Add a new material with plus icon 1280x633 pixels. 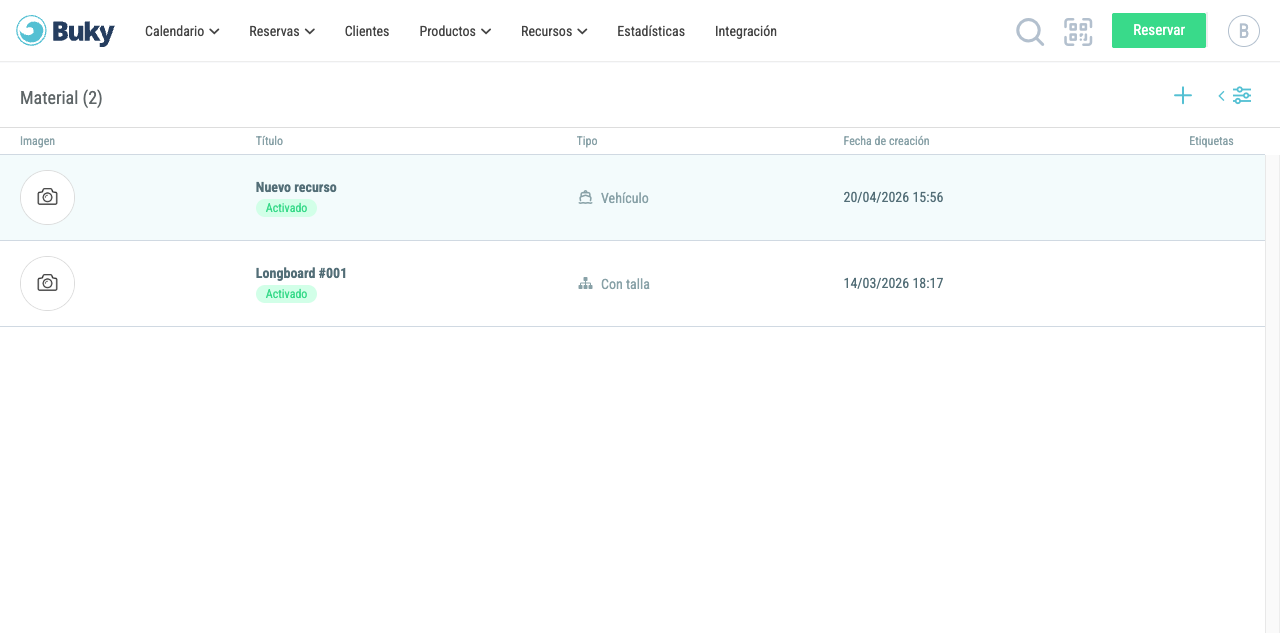(1183, 96)
